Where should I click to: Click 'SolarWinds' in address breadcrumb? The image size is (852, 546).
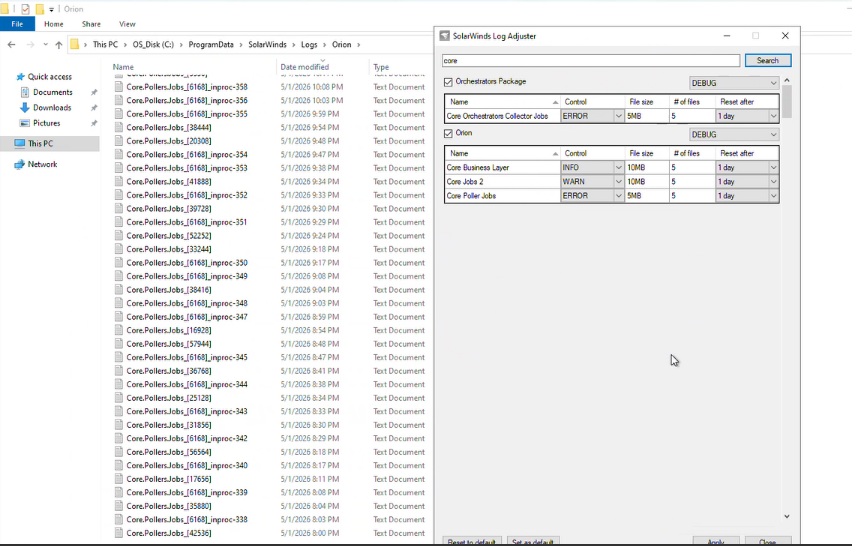tap(267, 45)
